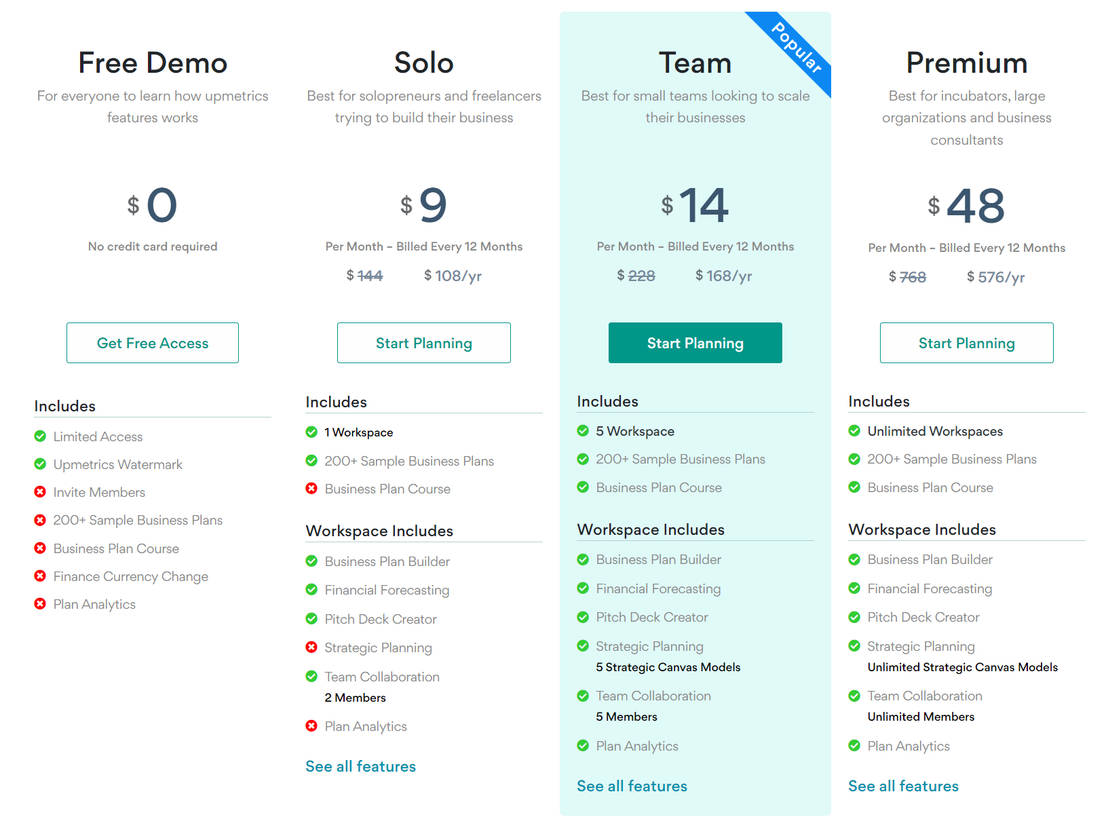Click red cross beside Solo Plan Analytics
The height and width of the screenshot is (822, 1108).
[312, 725]
